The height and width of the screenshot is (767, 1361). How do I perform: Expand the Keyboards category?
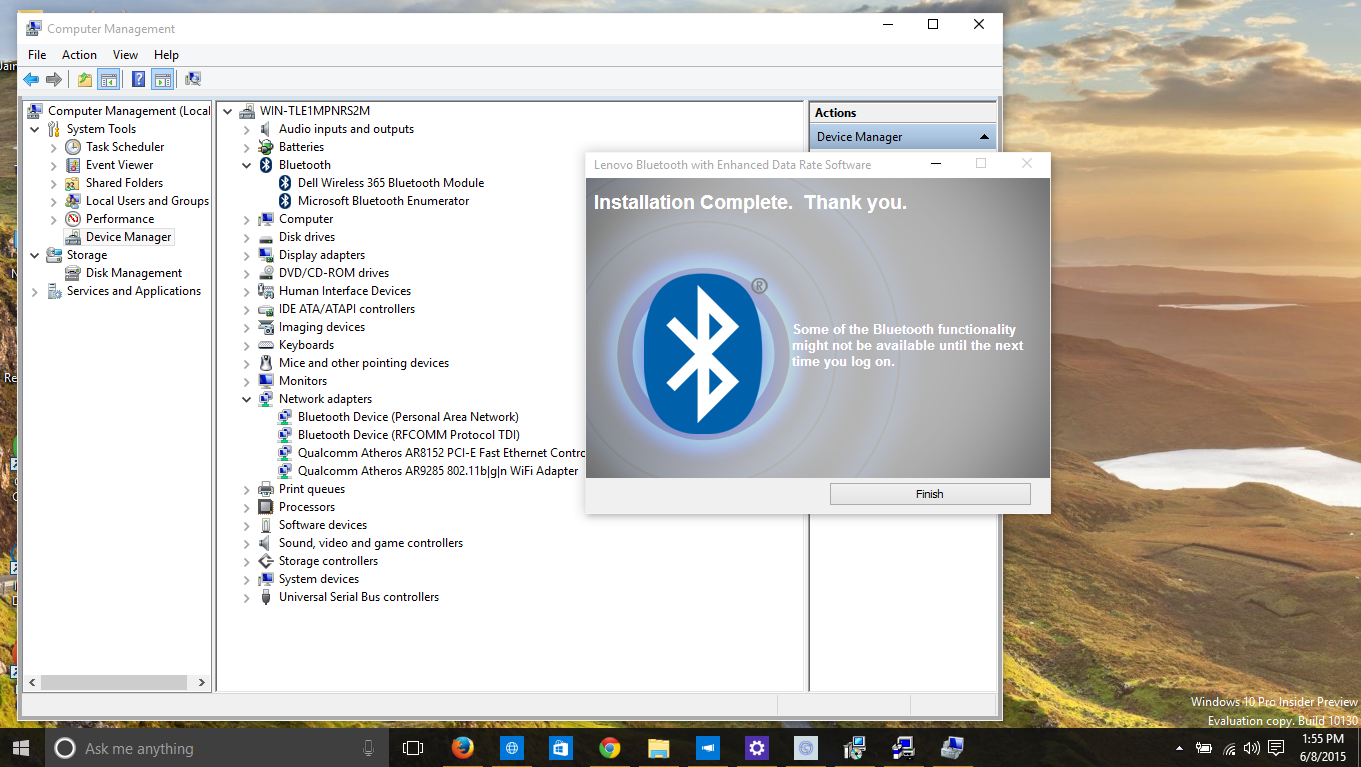click(x=247, y=345)
